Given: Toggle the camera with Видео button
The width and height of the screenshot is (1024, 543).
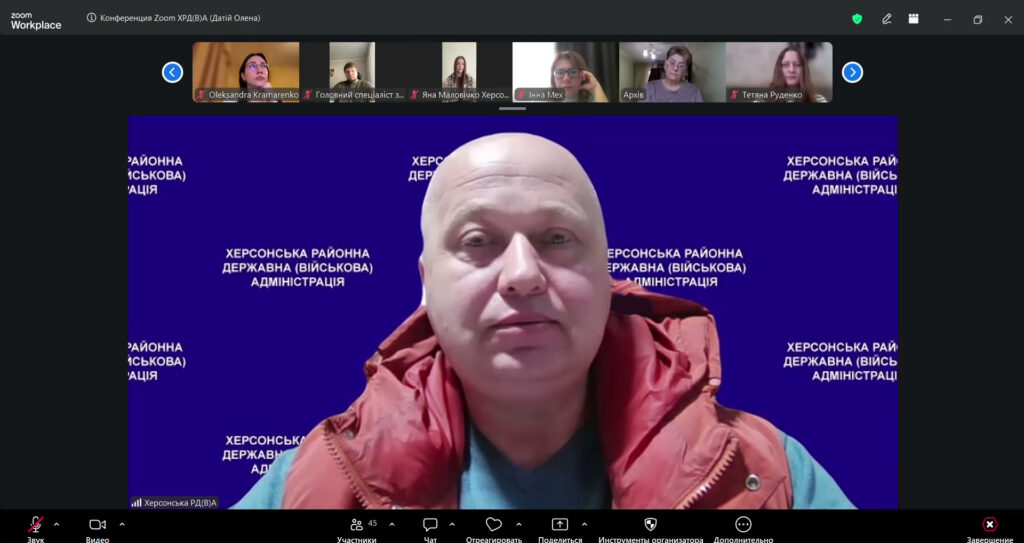Looking at the screenshot, I should pos(97,527).
